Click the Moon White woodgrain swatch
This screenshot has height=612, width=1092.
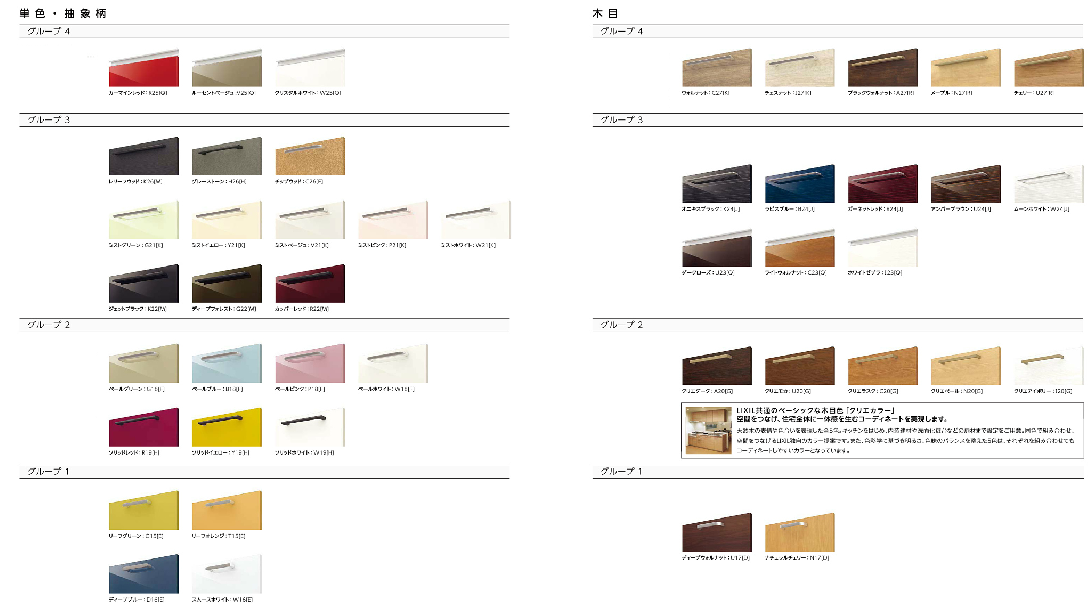(1049, 184)
